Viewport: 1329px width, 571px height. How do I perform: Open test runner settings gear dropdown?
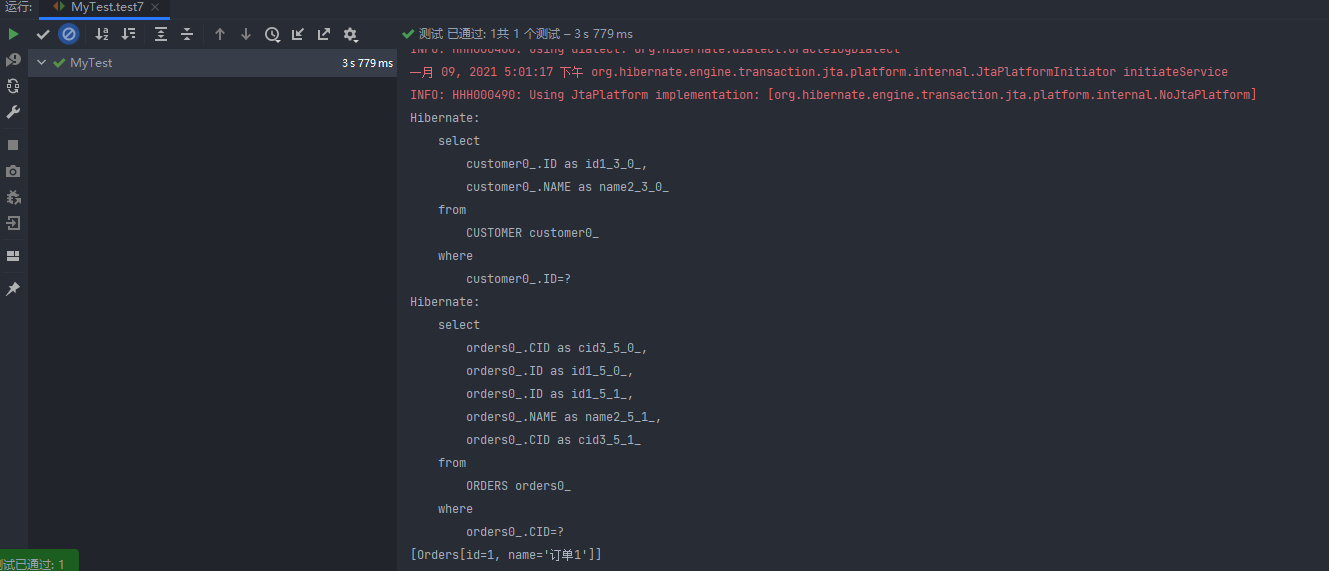[351, 34]
